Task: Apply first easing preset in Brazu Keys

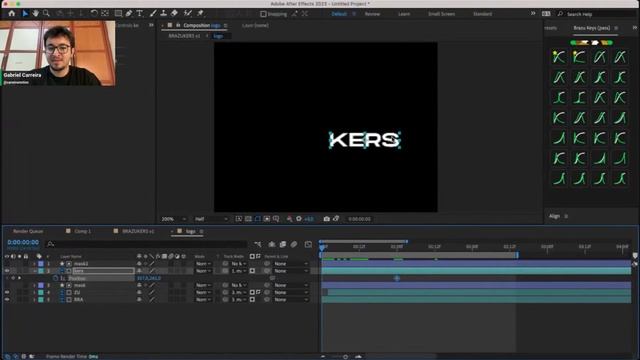Action: 559,57
